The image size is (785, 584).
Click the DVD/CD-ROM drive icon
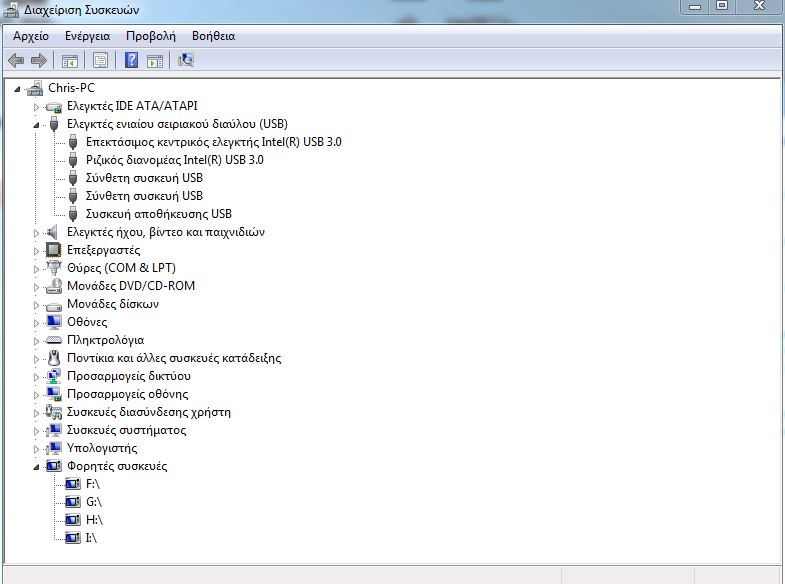[x=54, y=286]
